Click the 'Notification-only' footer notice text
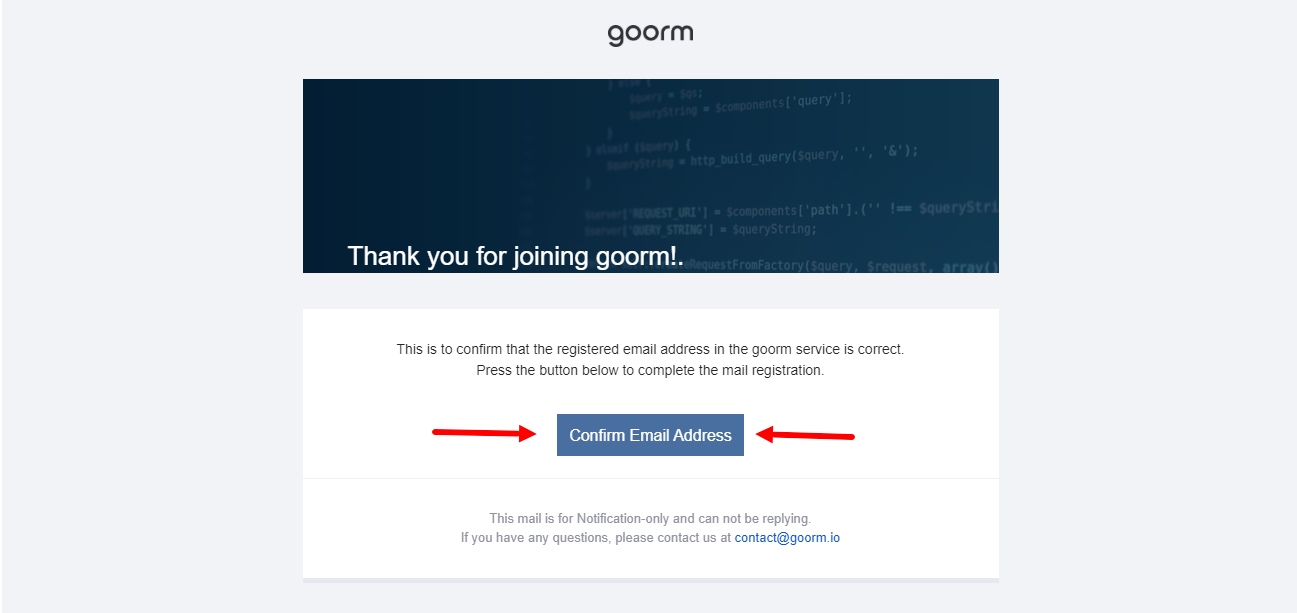This screenshot has height=613, width=1297. point(650,519)
